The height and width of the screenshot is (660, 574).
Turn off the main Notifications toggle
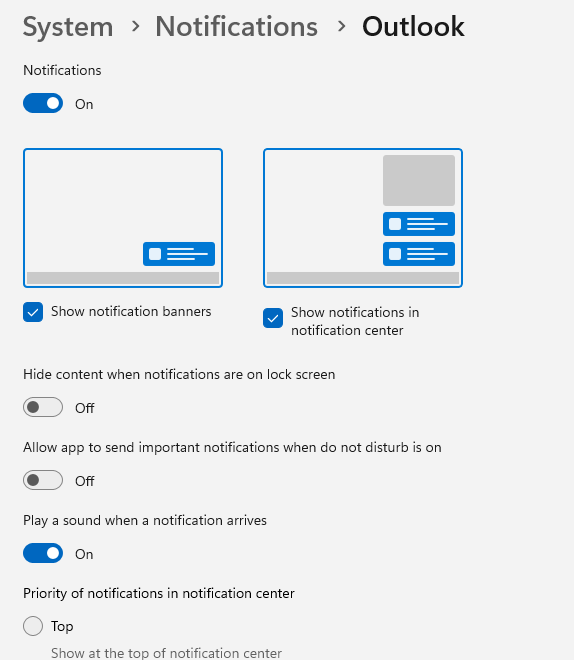(x=43, y=104)
